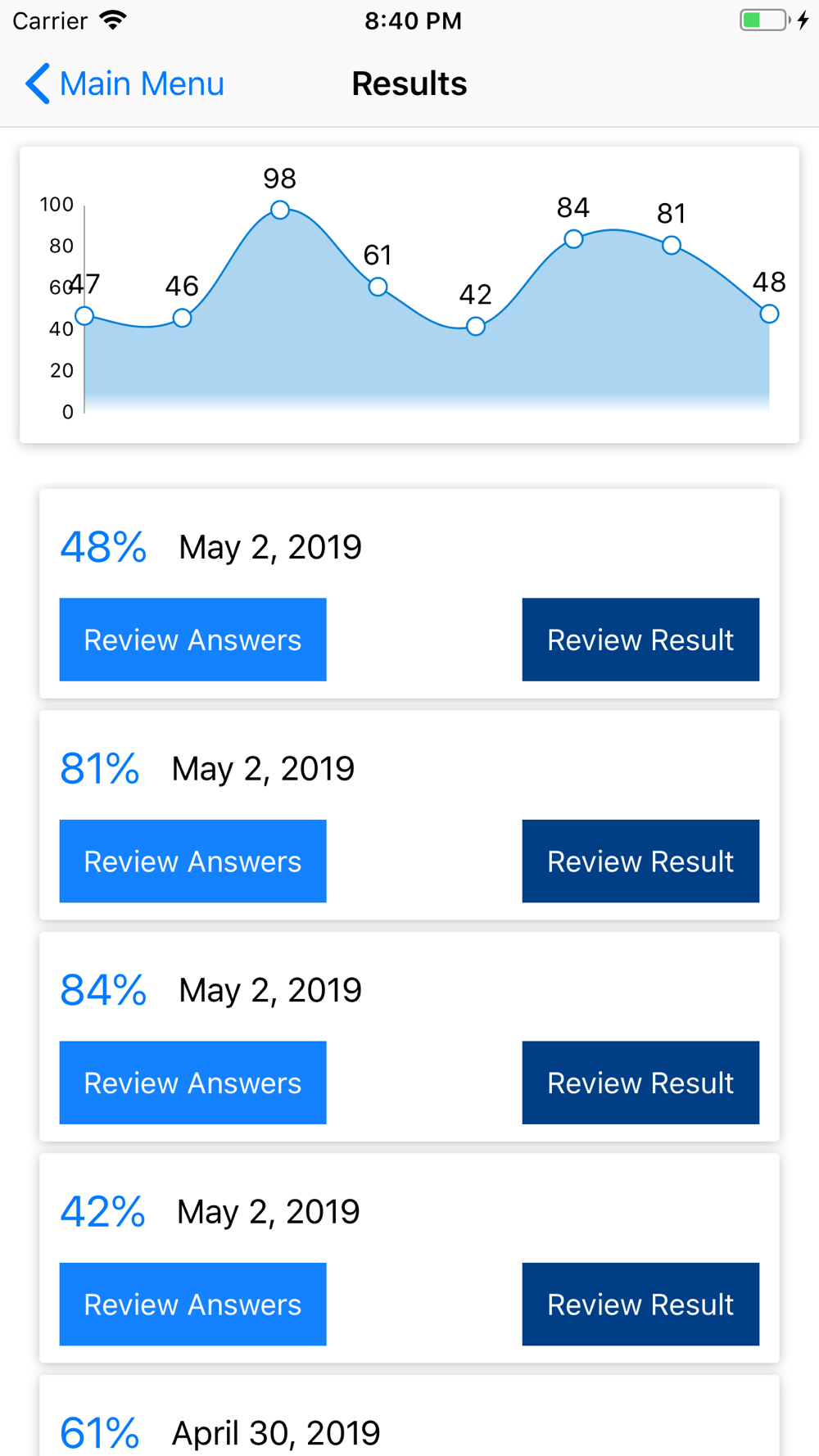The image size is (819, 1456).
Task: Review Result for the 84% attempt
Action: [x=640, y=1083]
